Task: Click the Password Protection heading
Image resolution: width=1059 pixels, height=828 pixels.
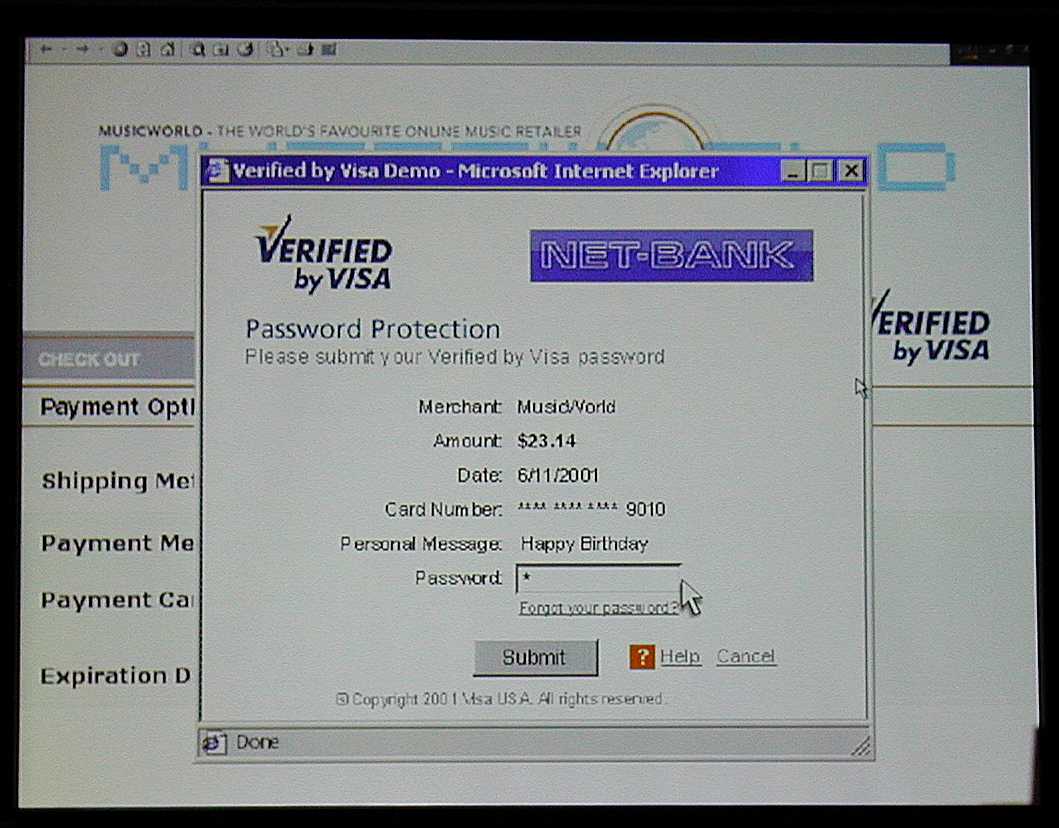Action: coord(373,330)
